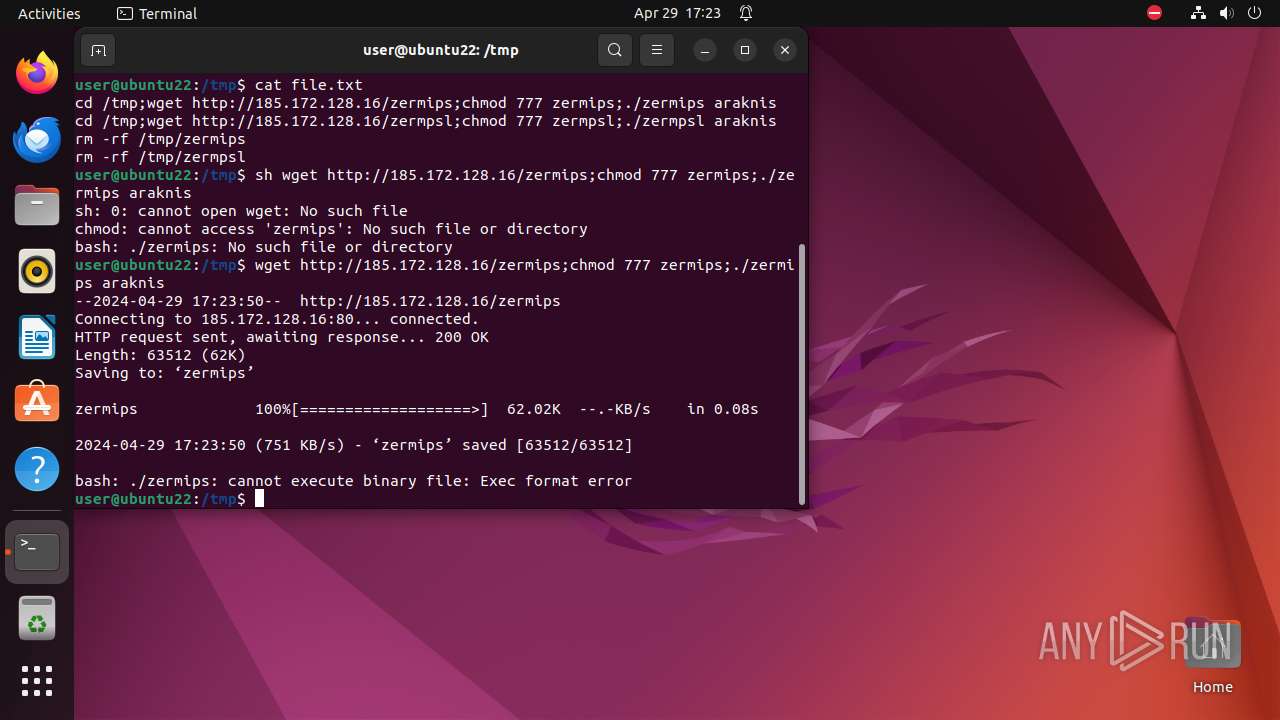This screenshot has width=1280, height=720.
Task: Select the running Terminal dock icon
Action: click(37, 551)
